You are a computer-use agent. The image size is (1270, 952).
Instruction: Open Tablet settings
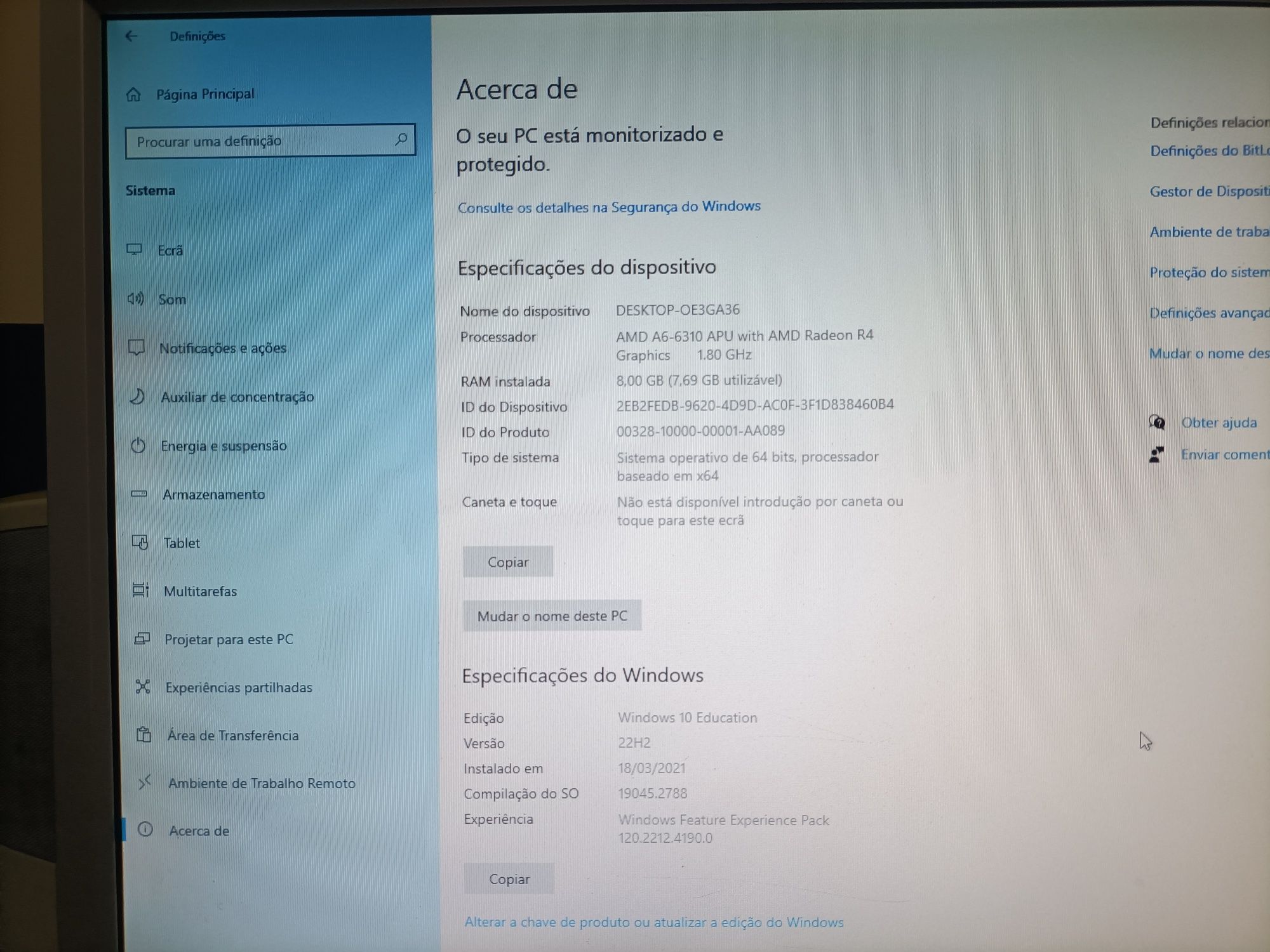[x=182, y=543]
